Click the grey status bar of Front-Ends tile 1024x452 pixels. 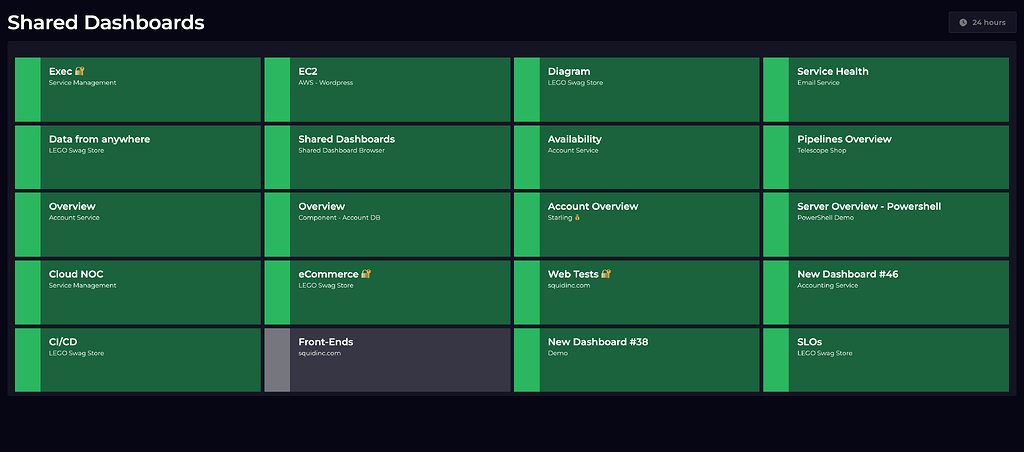click(277, 360)
